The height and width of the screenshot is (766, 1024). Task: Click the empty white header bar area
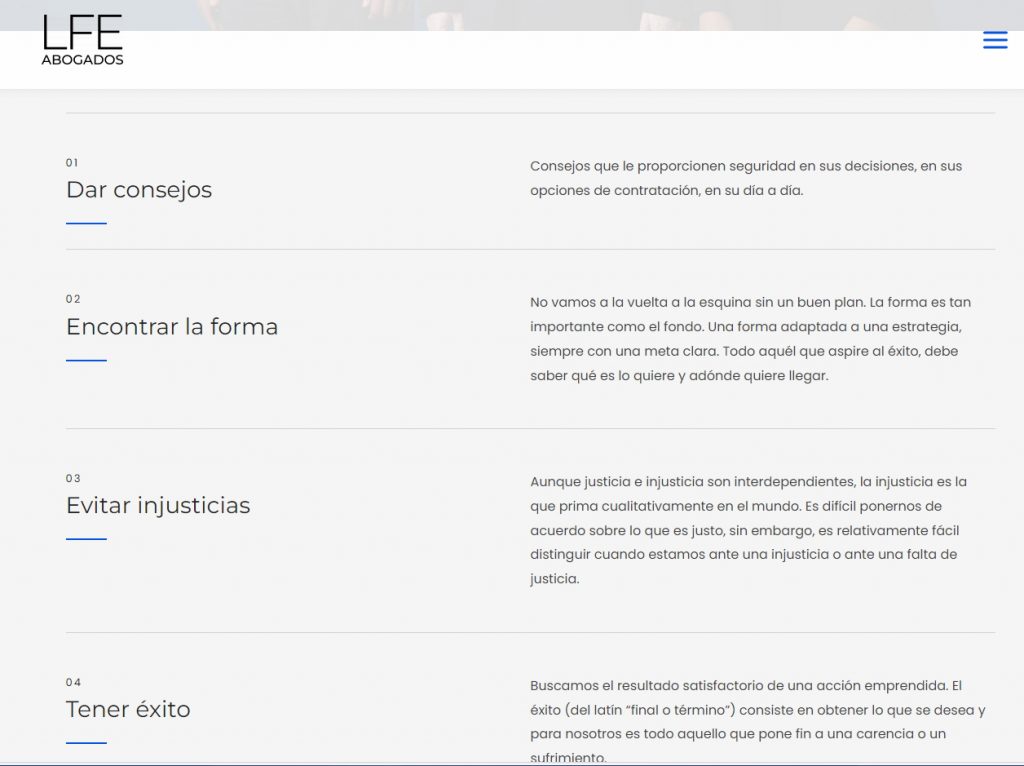click(550, 60)
